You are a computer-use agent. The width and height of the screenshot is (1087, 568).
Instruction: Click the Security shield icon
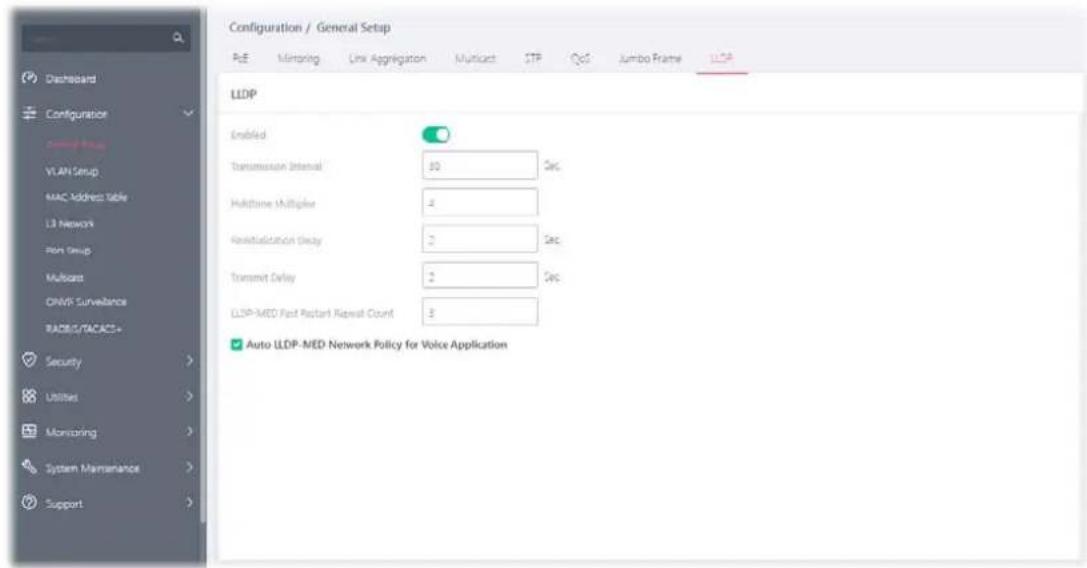[x=29, y=361]
